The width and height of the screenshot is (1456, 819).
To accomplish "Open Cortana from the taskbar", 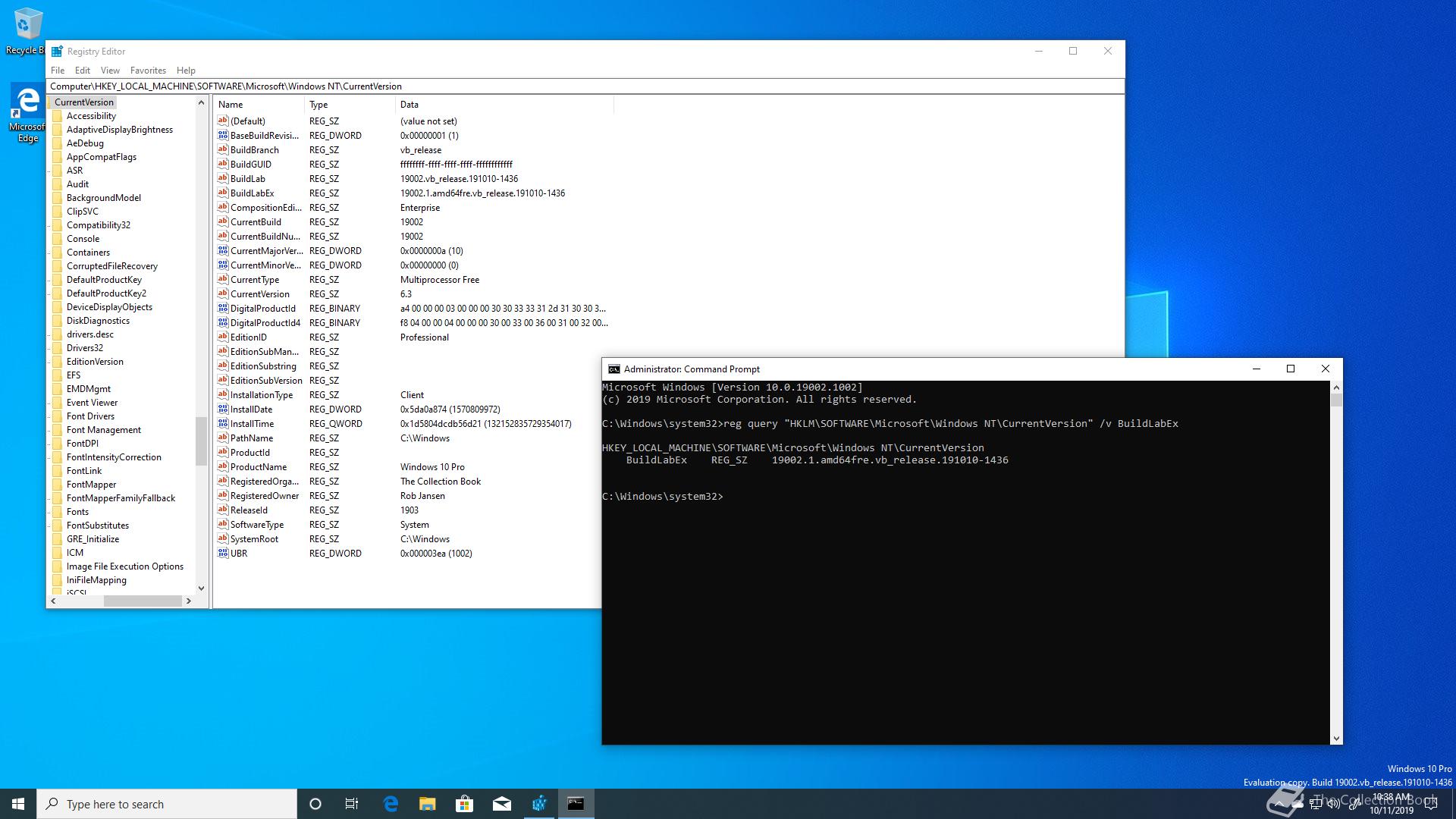I will 315,804.
